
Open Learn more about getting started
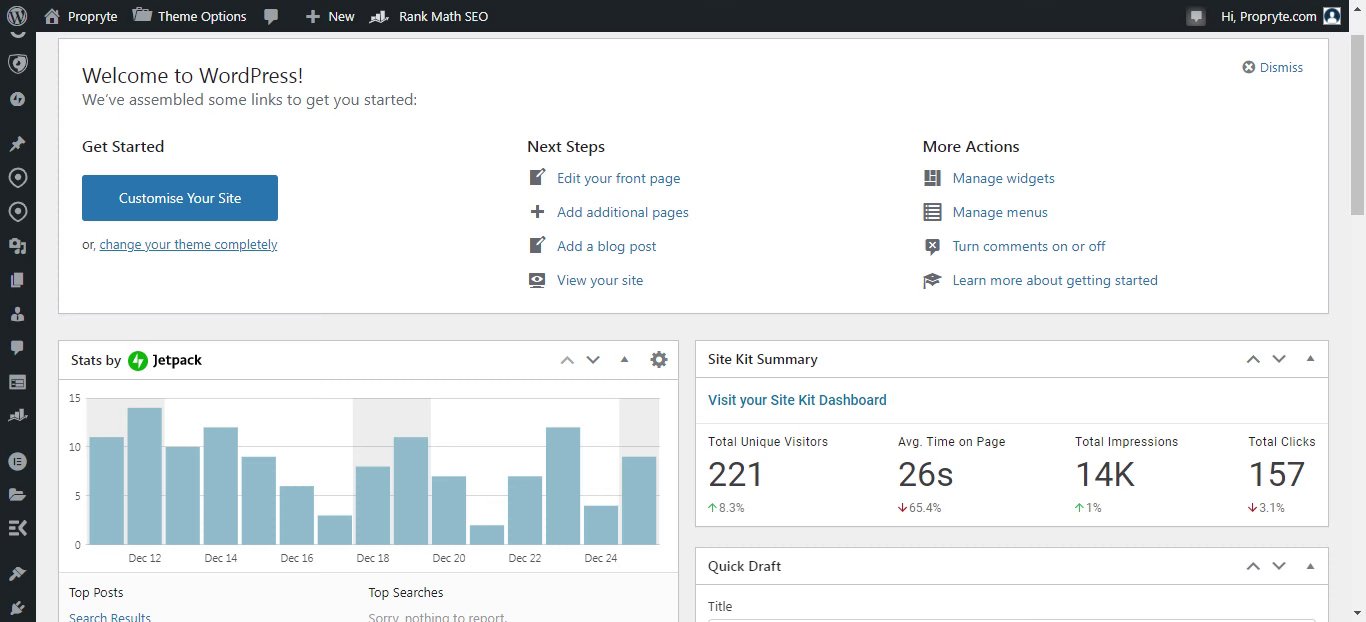pyautogui.click(x=1055, y=280)
